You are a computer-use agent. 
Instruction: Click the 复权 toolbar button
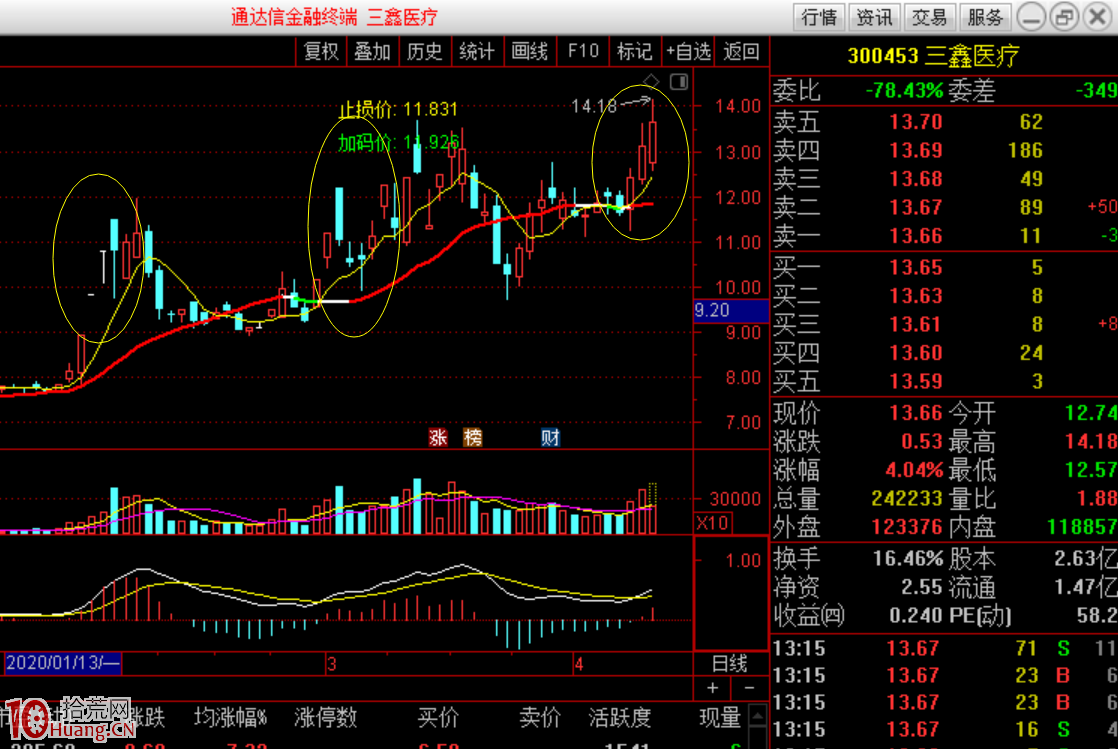320,51
